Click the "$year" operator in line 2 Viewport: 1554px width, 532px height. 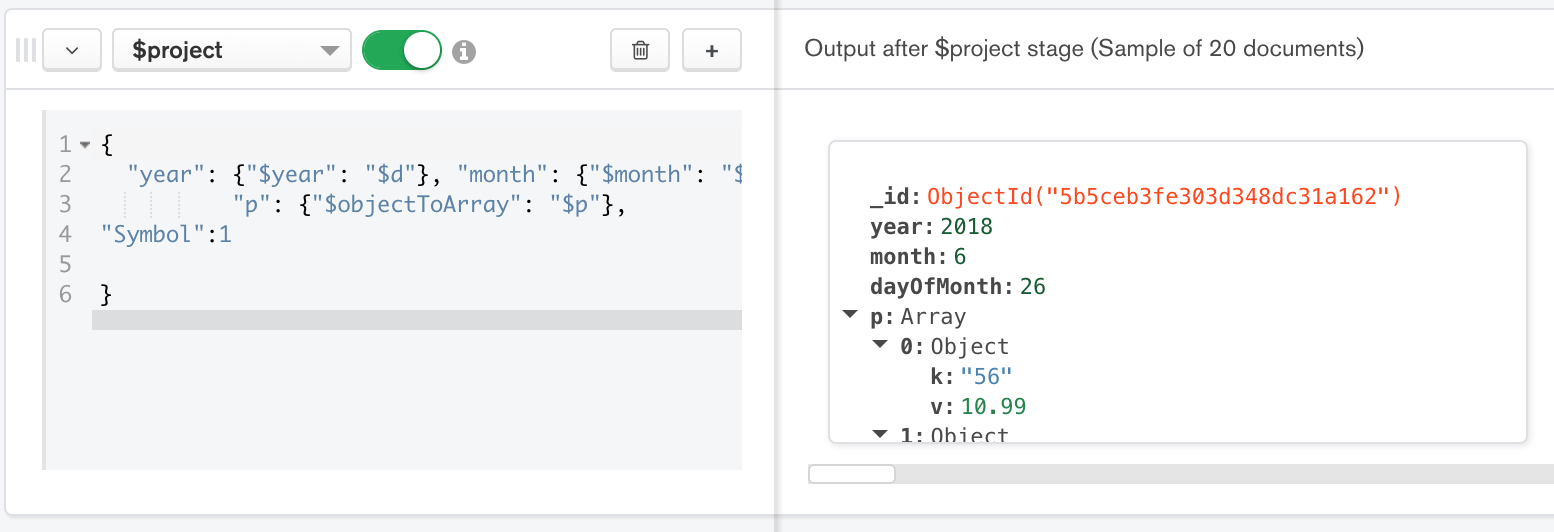point(292,175)
